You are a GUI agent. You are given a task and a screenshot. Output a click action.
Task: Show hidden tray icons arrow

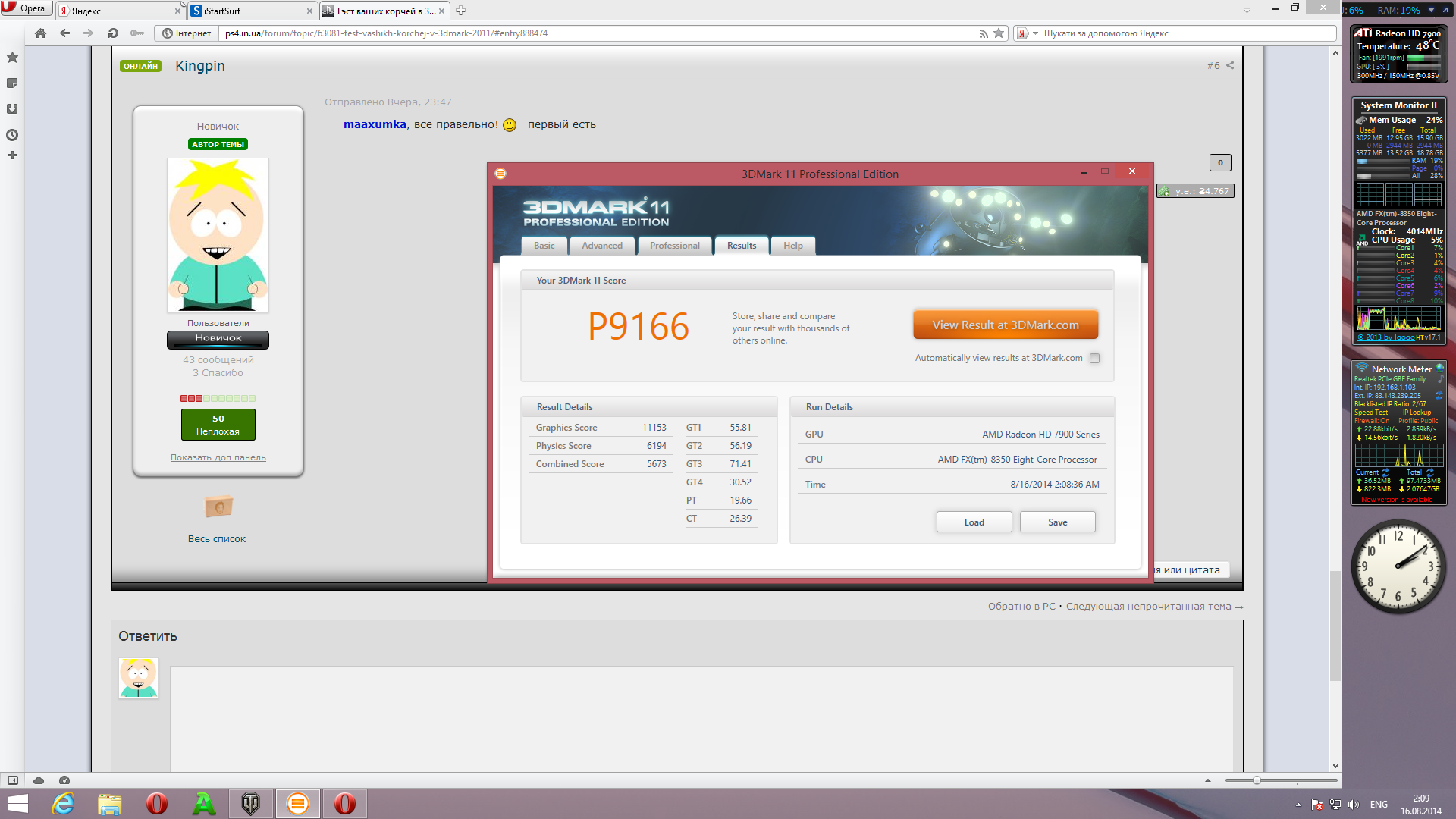click(x=1298, y=805)
